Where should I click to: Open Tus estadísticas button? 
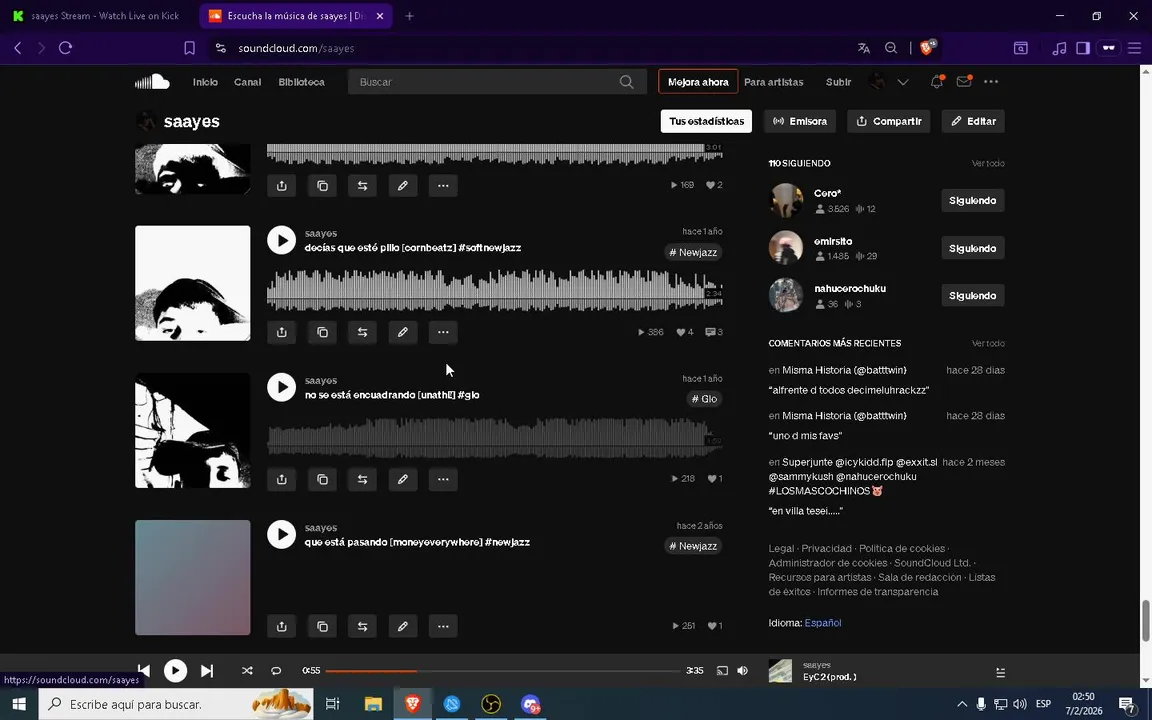(x=706, y=121)
